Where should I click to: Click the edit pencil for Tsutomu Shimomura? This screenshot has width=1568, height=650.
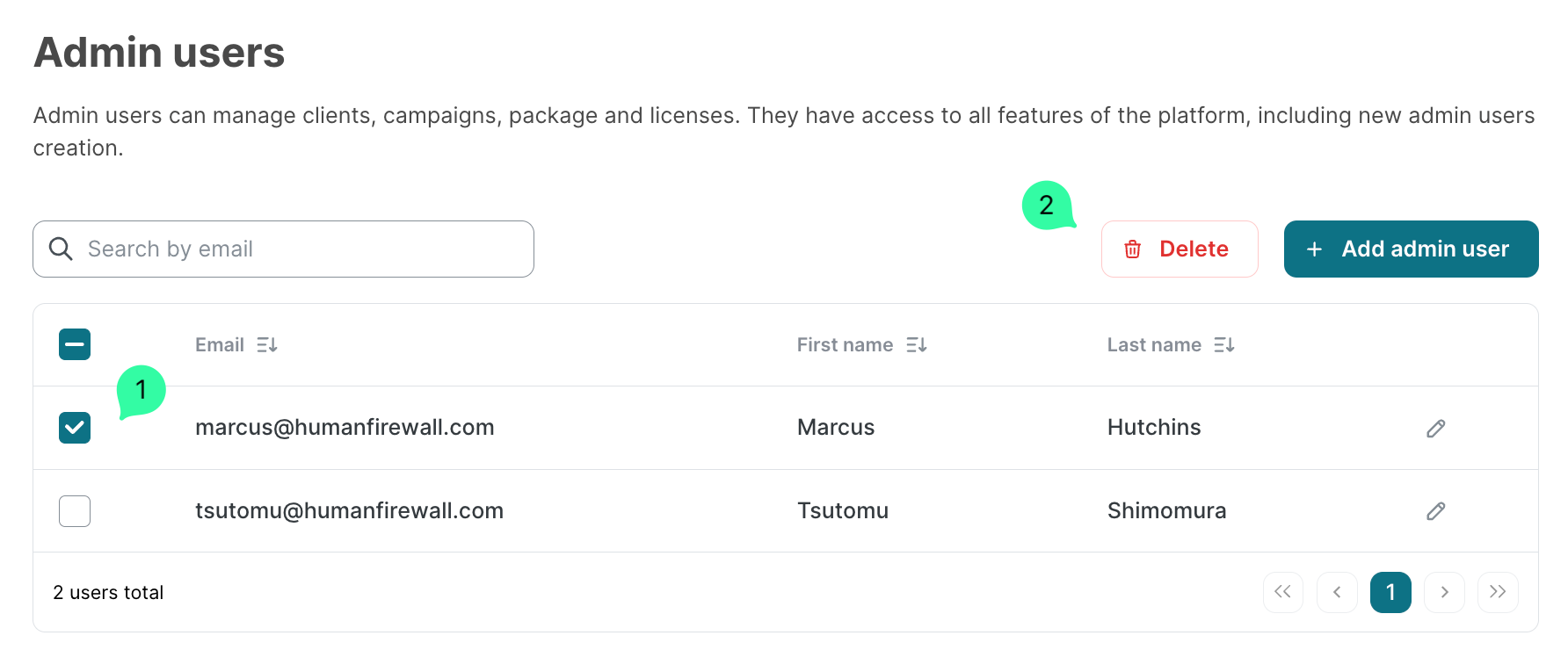click(x=1435, y=511)
